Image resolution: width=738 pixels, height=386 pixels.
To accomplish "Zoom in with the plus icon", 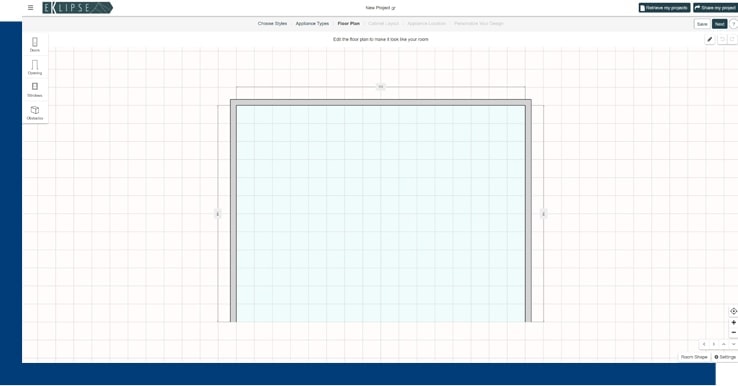I will pos(733,322).
